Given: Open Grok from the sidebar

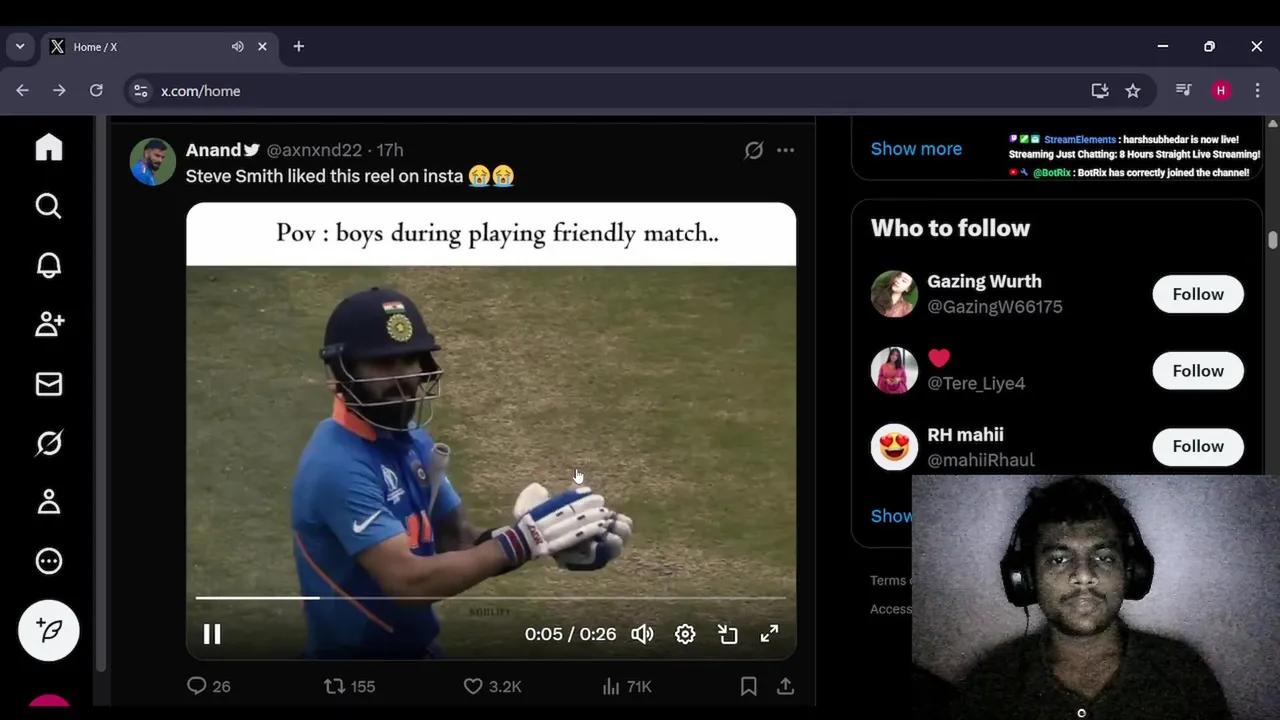Looking at the screenshot, I should (49, 443).
